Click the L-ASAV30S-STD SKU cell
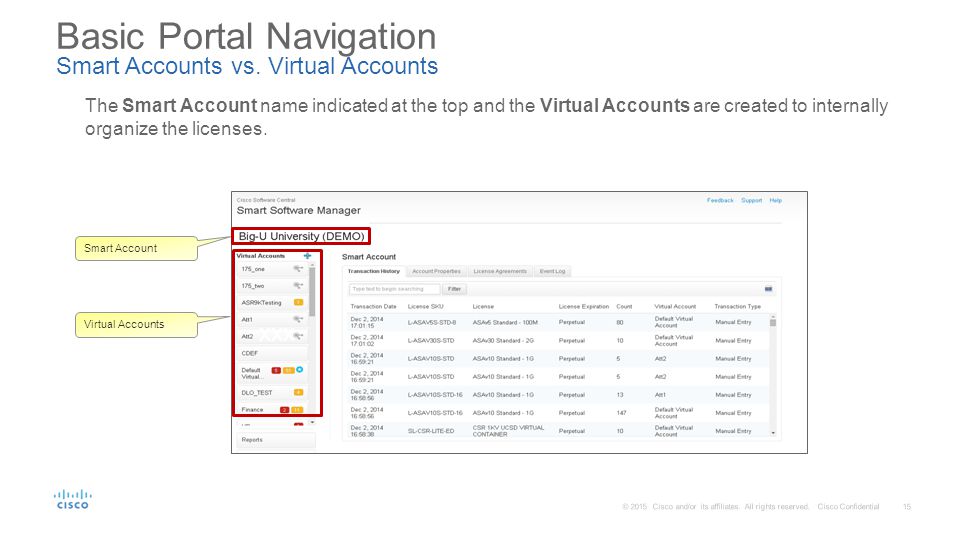The image size is (960, 540). 431,340
